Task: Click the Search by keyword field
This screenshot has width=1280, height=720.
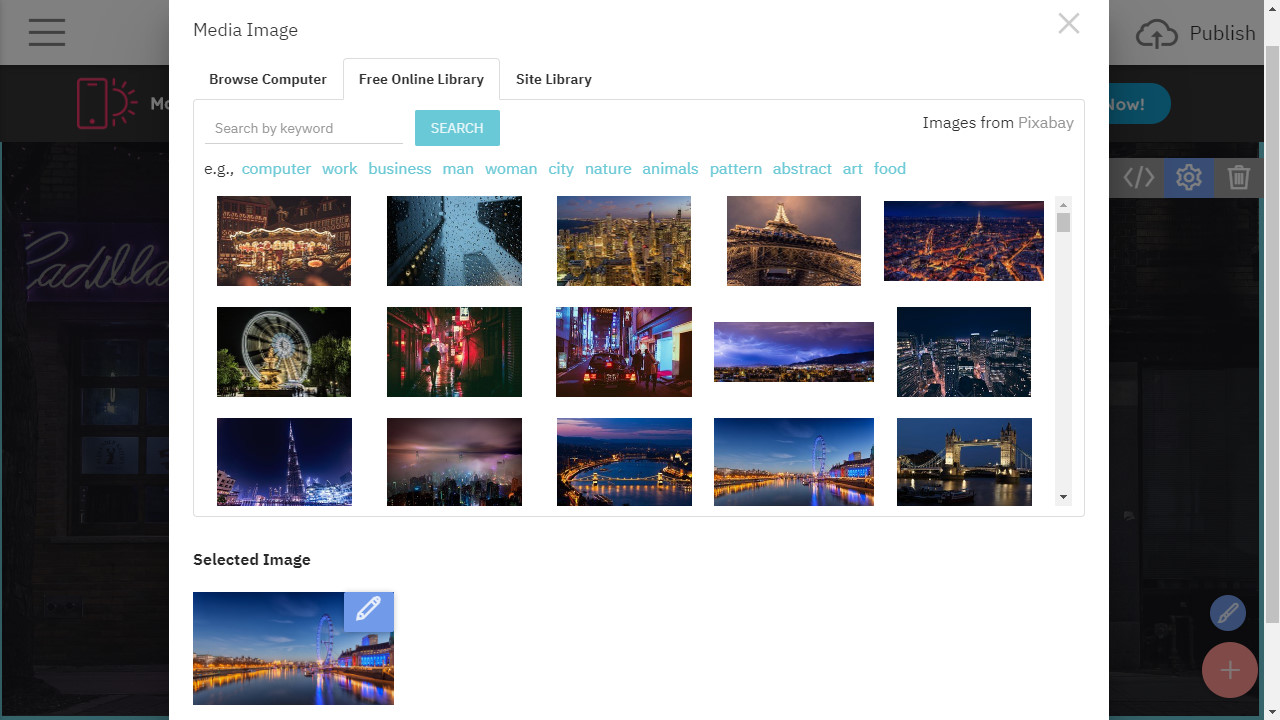Action: (x=304, y=128)
